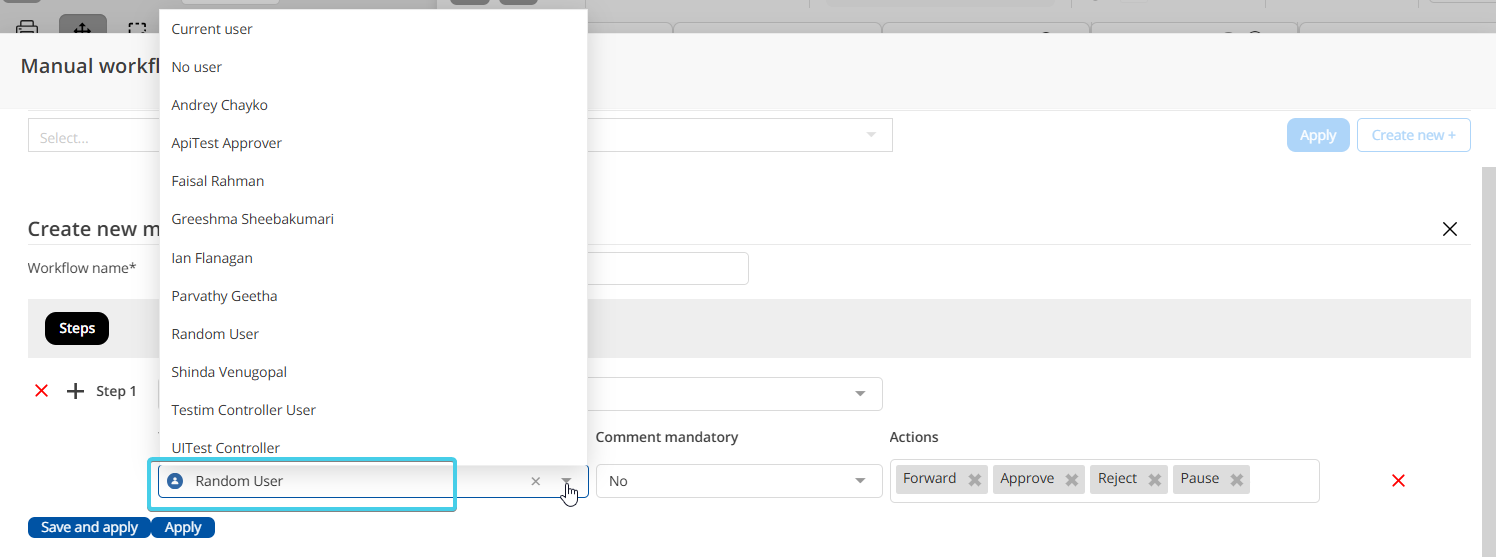The width and height of the screenshot is (1496, 557).
Task: Select Greeshma Sheebakumari from the list
Action: click(x=373, y=219)
